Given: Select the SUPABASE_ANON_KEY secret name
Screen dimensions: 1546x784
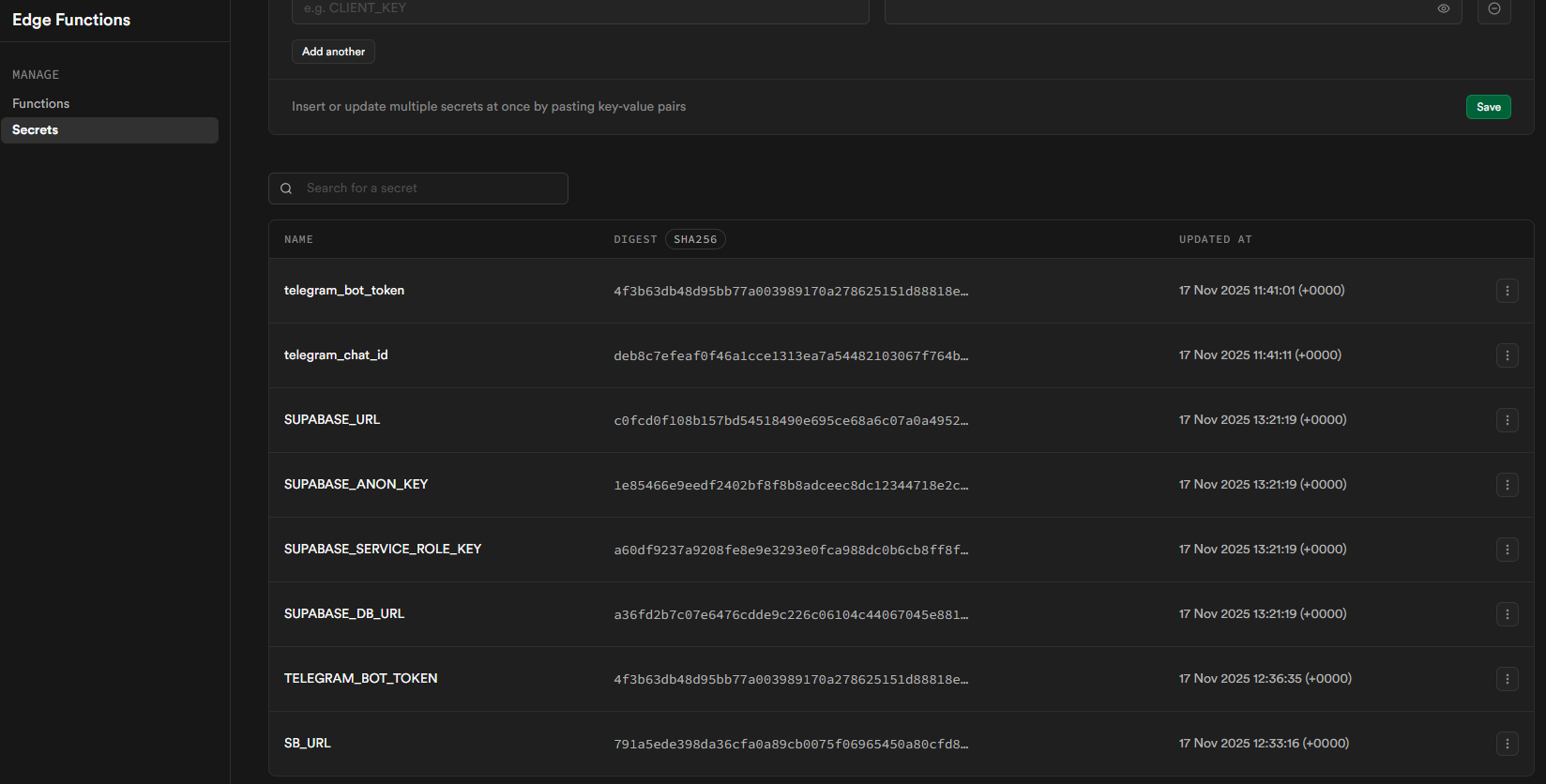Looking at the screenshot, I should (356, 485).
